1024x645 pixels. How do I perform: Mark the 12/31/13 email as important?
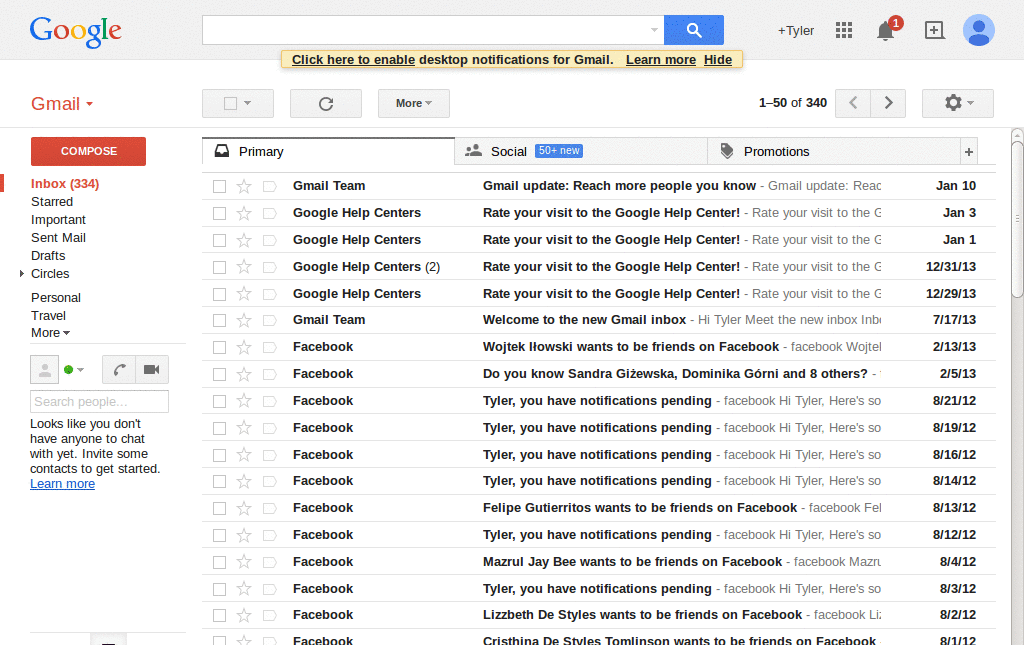[269, 267]
